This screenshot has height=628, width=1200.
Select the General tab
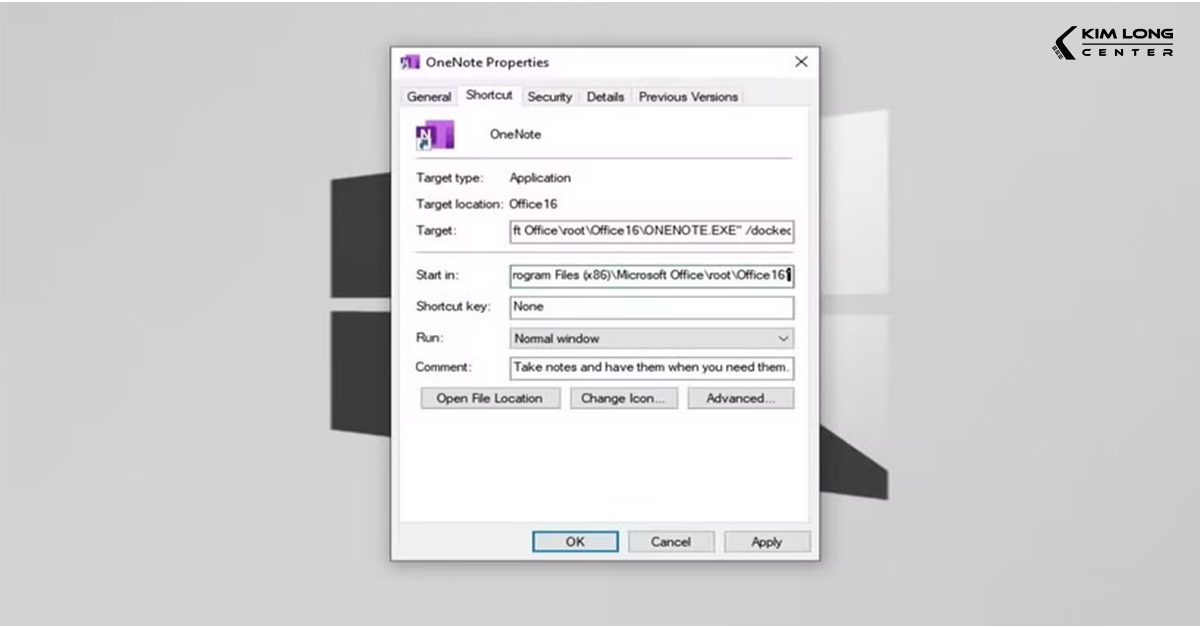428,96
